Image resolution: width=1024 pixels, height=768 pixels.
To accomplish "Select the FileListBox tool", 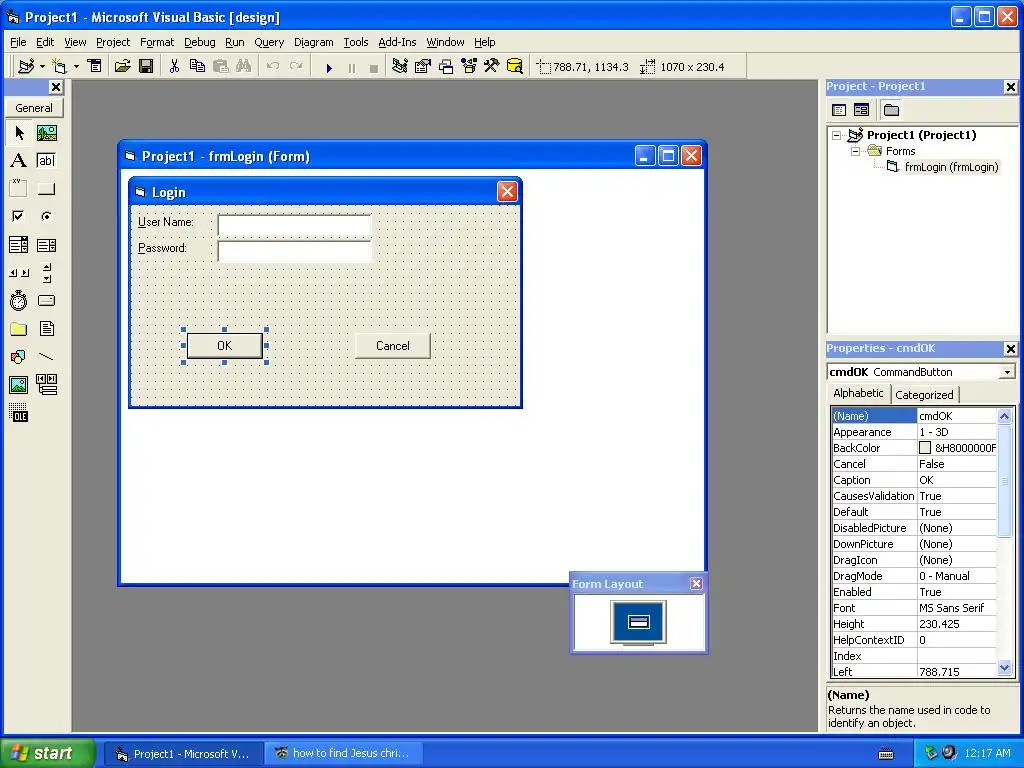I will (46, 328).
